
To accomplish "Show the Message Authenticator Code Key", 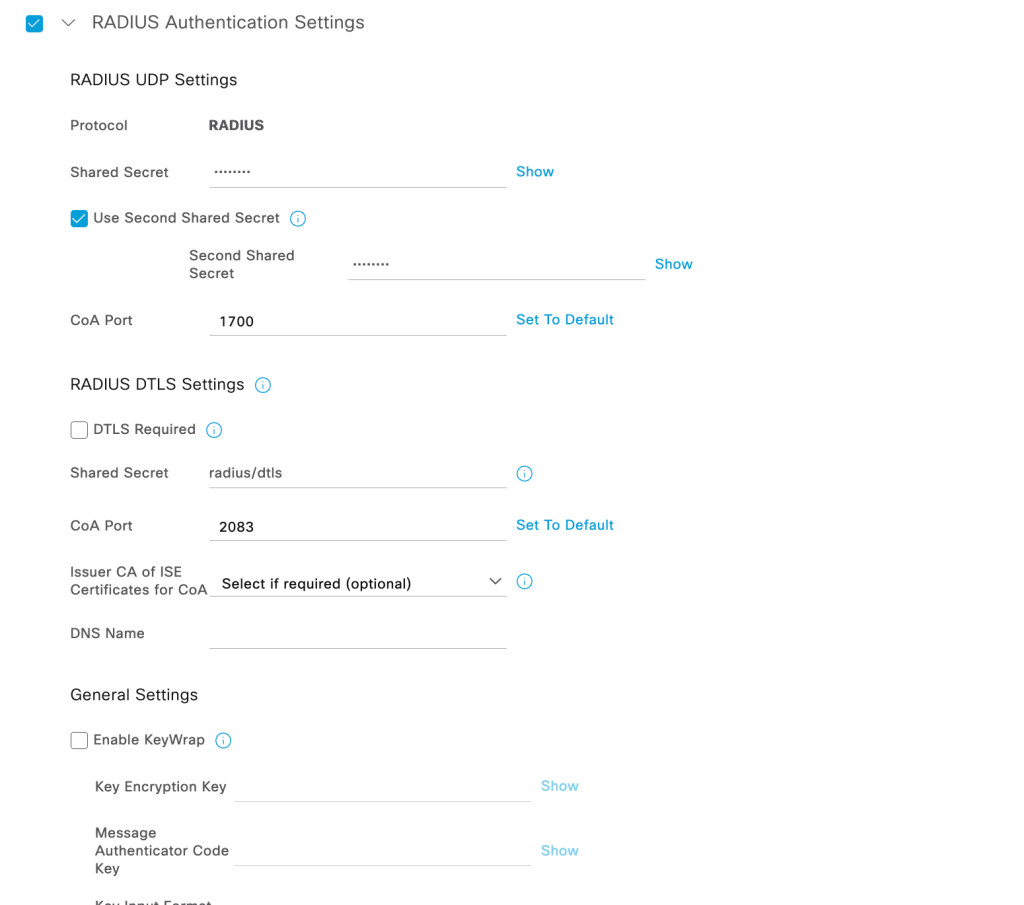I will coord(560,851).
